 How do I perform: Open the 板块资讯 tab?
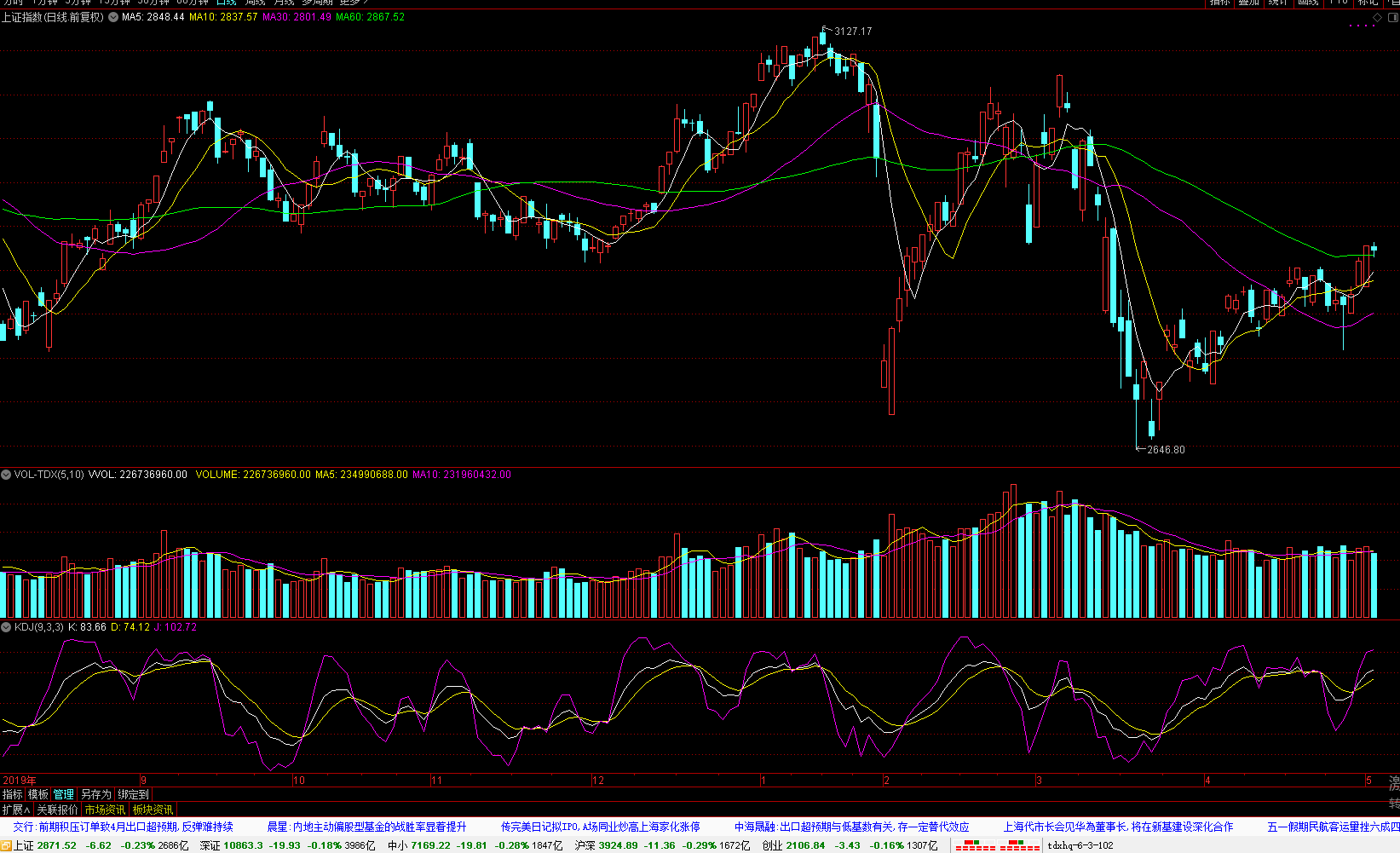pos(153,810)
